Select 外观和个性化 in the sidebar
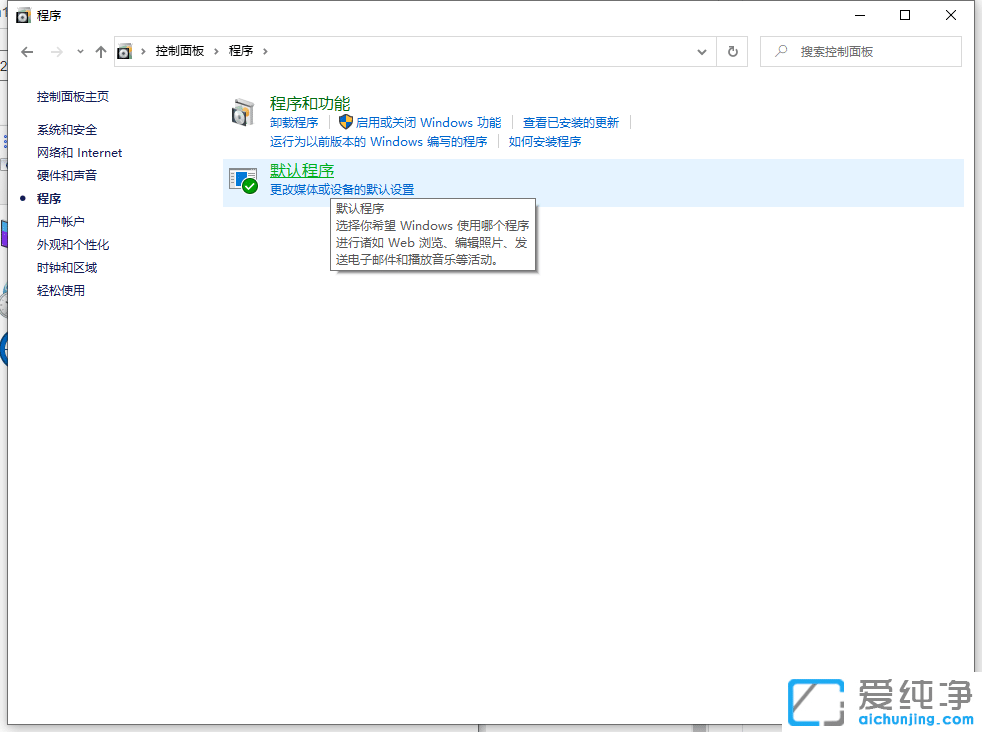982x732 pixels. [x=72, y=244]
